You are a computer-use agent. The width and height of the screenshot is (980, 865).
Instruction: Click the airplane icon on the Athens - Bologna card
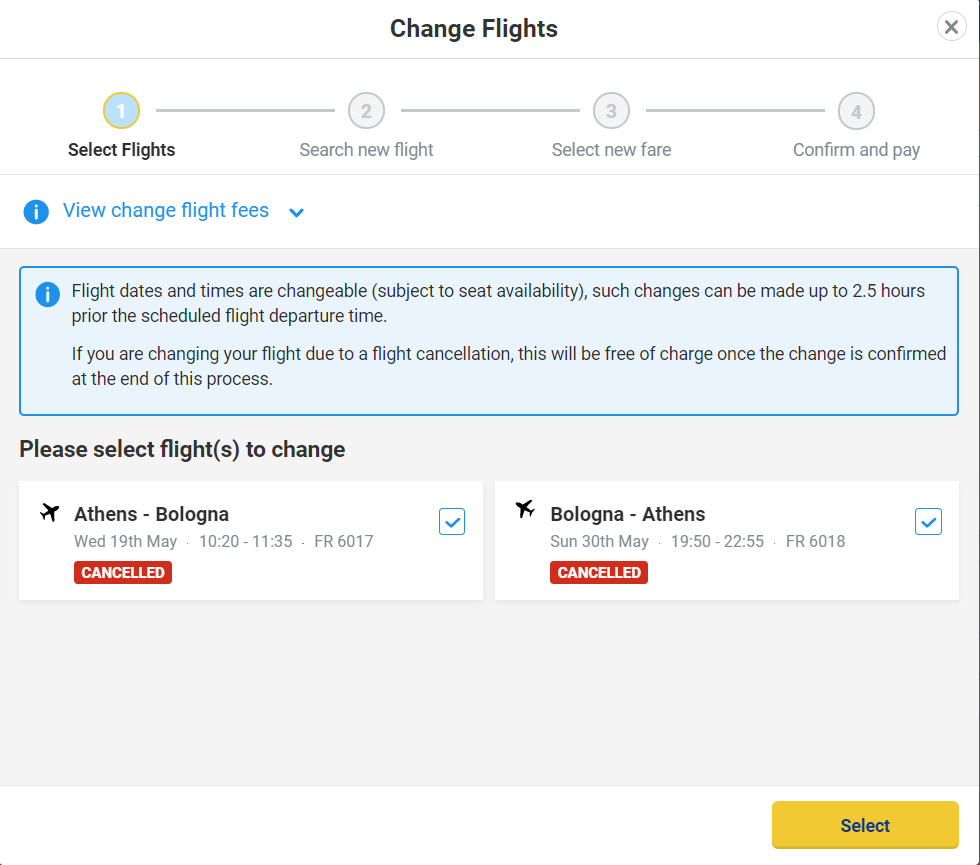pyautogui.click(x=49, y=512)
